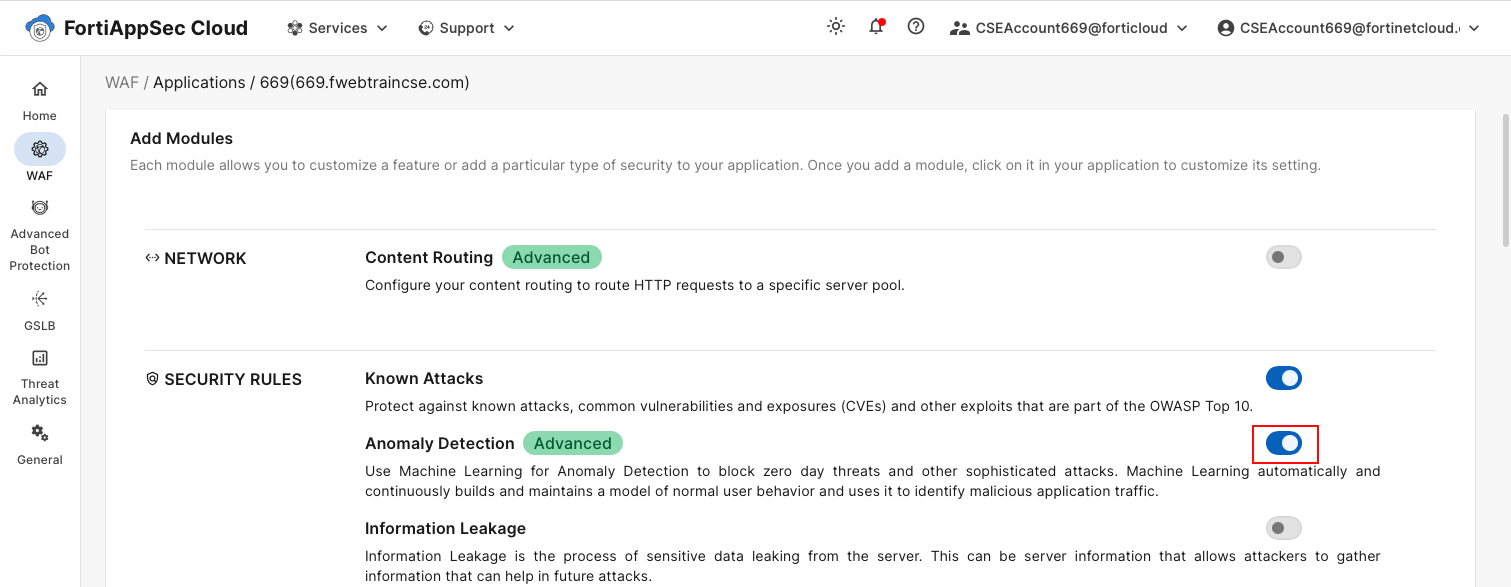
Task: Click the Anomaly Detection module title
Action: [440, 443]
